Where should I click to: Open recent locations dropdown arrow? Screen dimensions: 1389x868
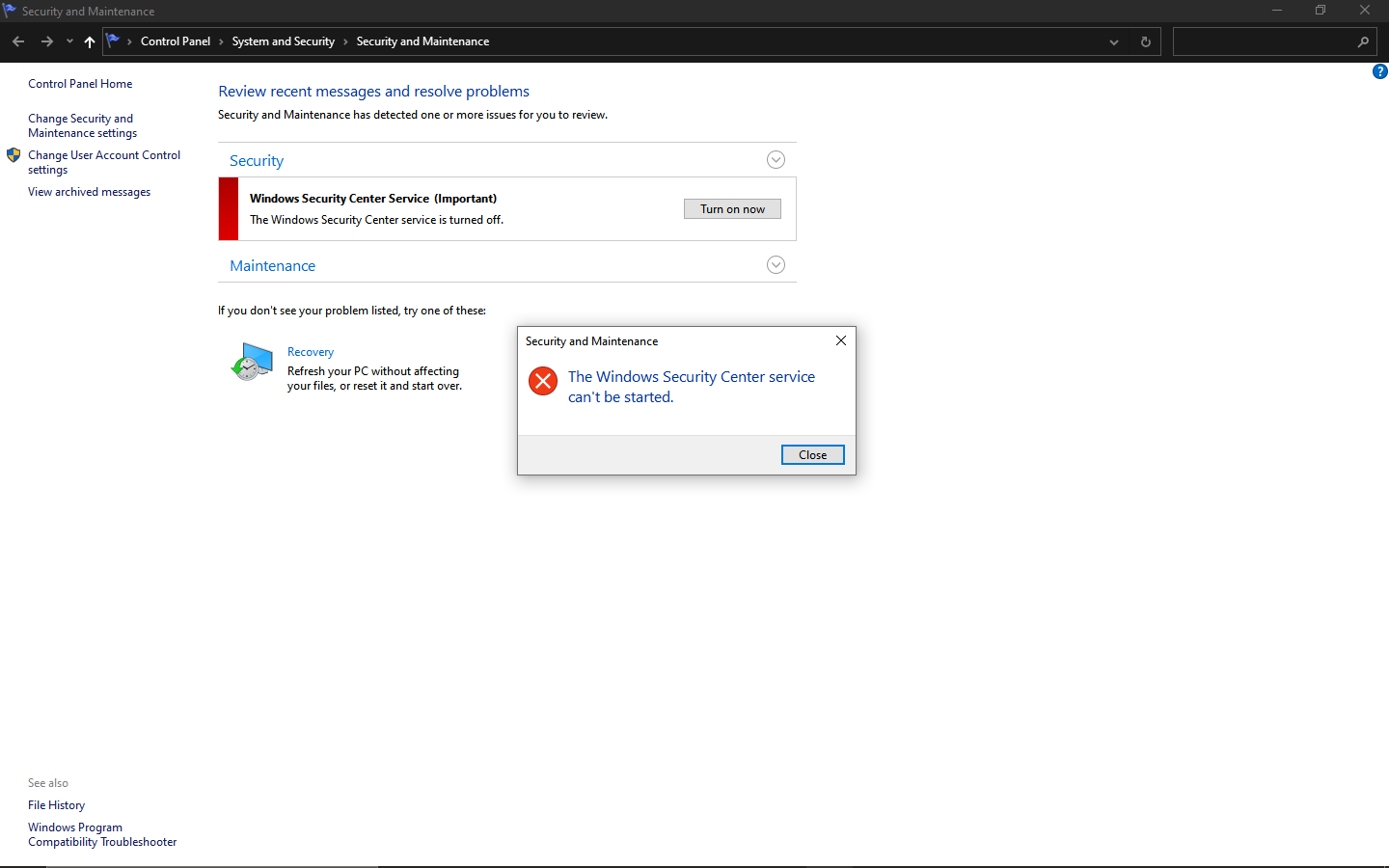coord(69,41)
